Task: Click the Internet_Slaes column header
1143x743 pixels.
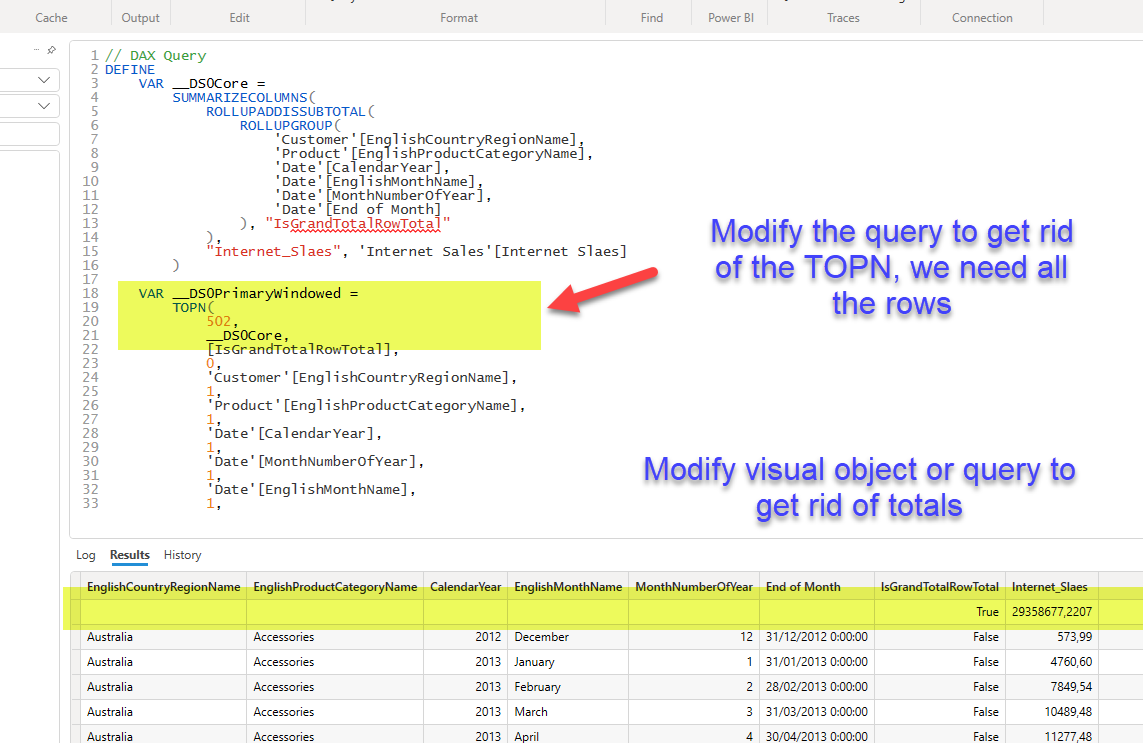Action: point(1047,587)
